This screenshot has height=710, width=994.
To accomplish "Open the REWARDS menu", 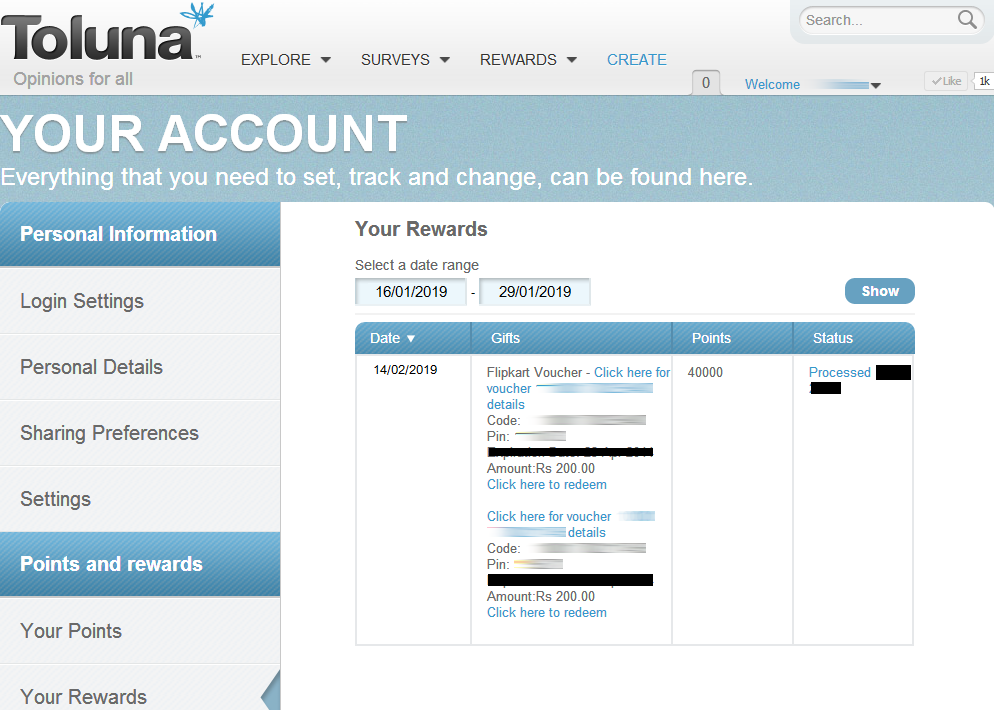I will [518, 60].
